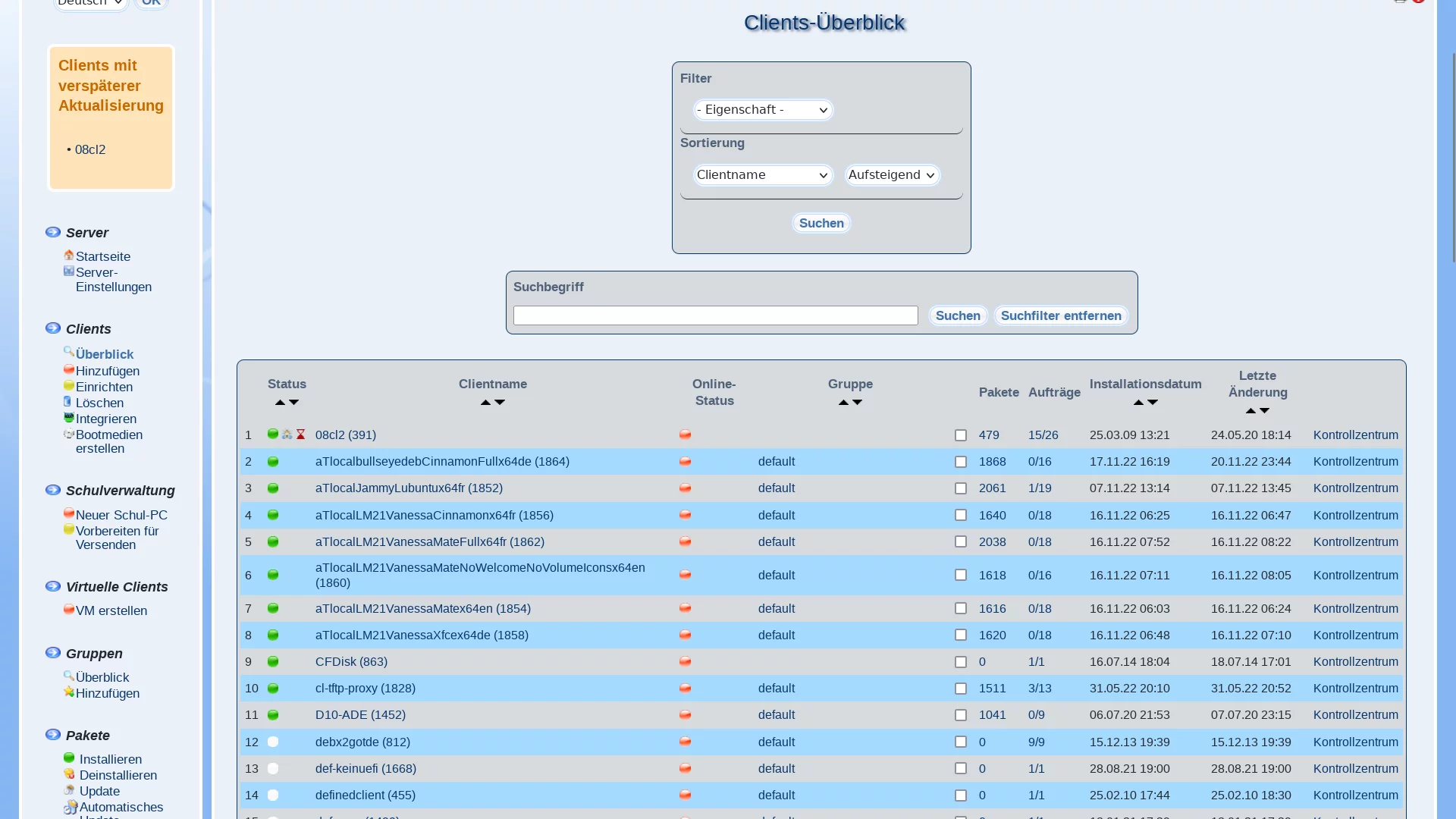This screenshot has height=819, width=1456.
Task: Tick checkbox for aTlocalbullseyedebCinnamonFullx64de
Action: coord(961,462)
